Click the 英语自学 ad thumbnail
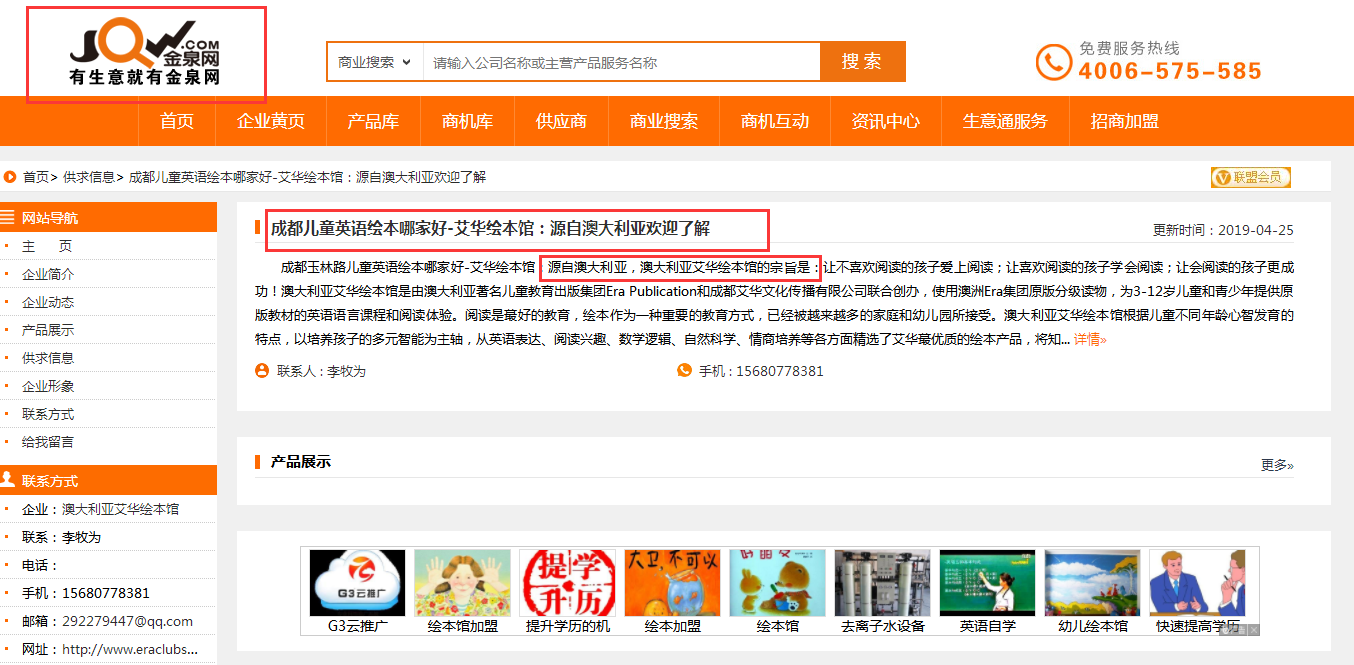This screenshot has height=665, width=1354. [988, 583]
